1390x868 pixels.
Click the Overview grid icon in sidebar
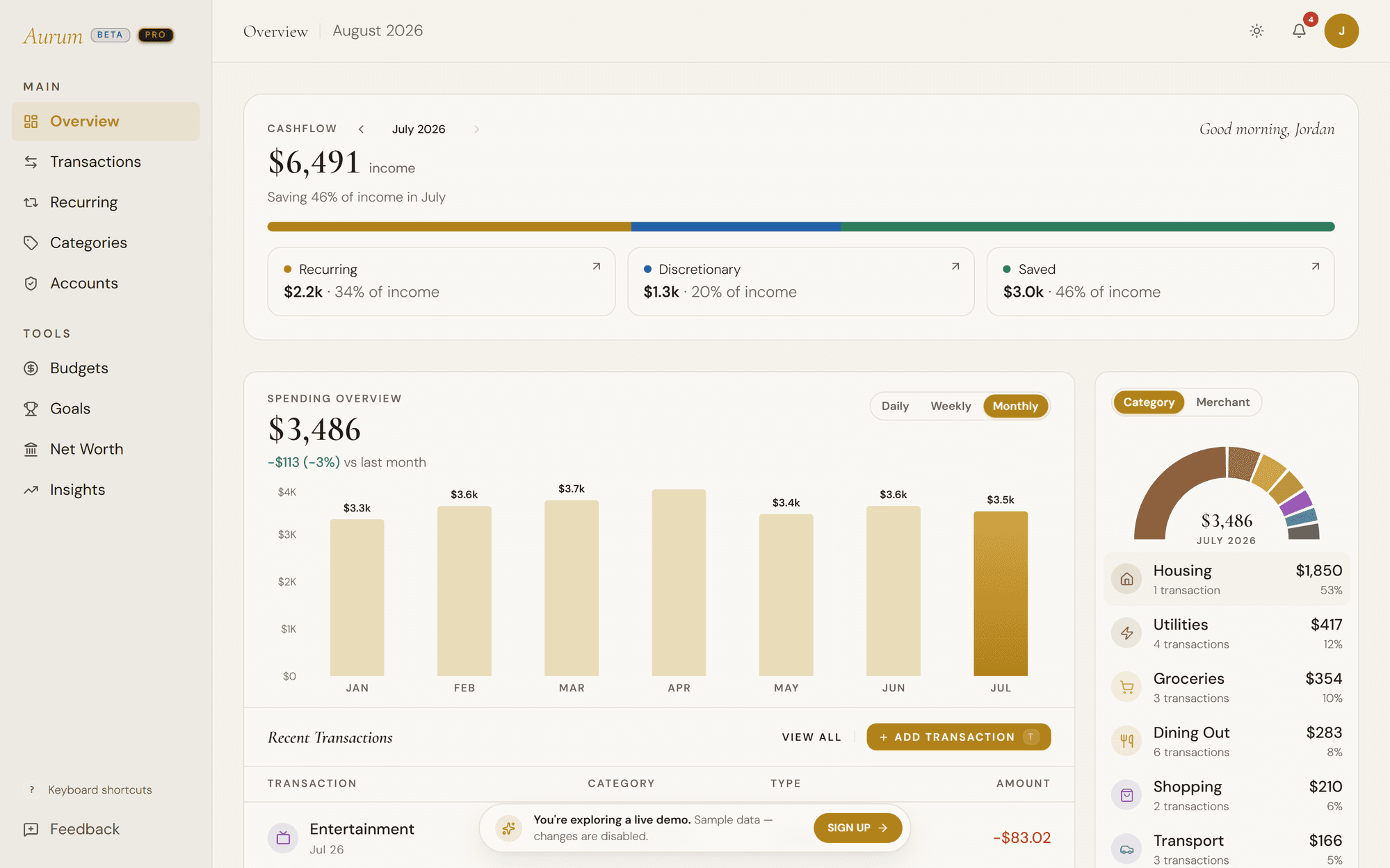tap(31, 122)
